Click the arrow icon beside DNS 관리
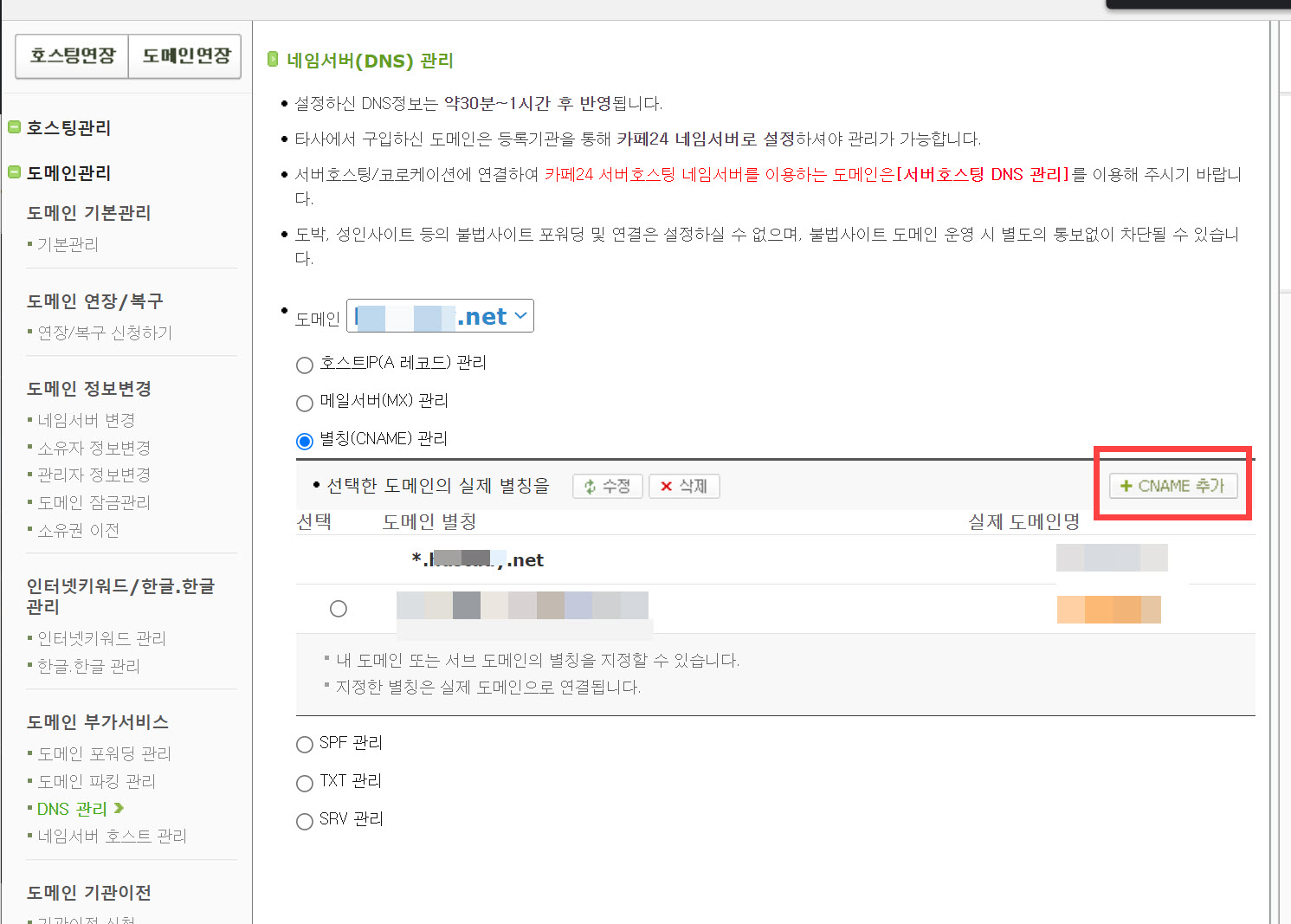The image size is (1291, 924). click(119, 808)
